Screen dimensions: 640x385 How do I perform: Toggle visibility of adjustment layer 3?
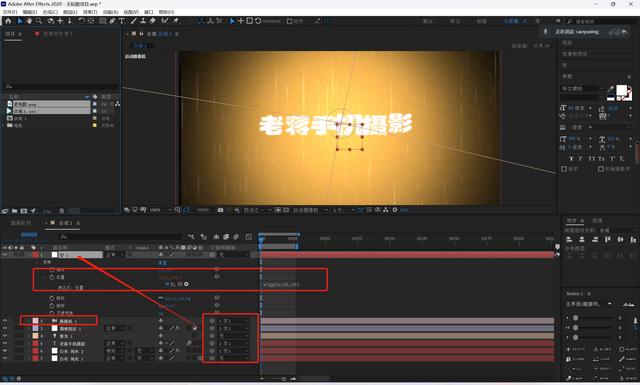pyautogui.click(x=5, y=328)
